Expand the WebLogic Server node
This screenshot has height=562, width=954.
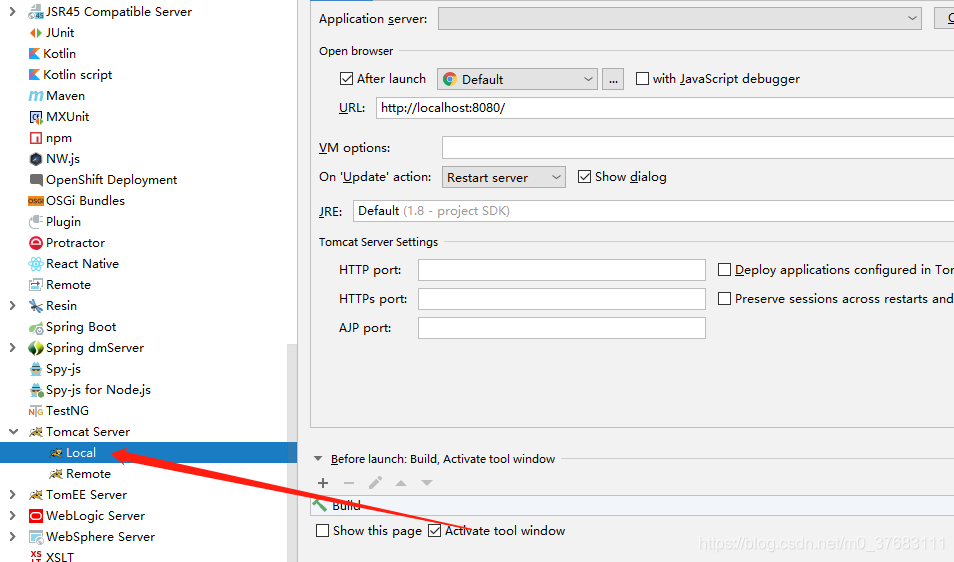(12, 516)
